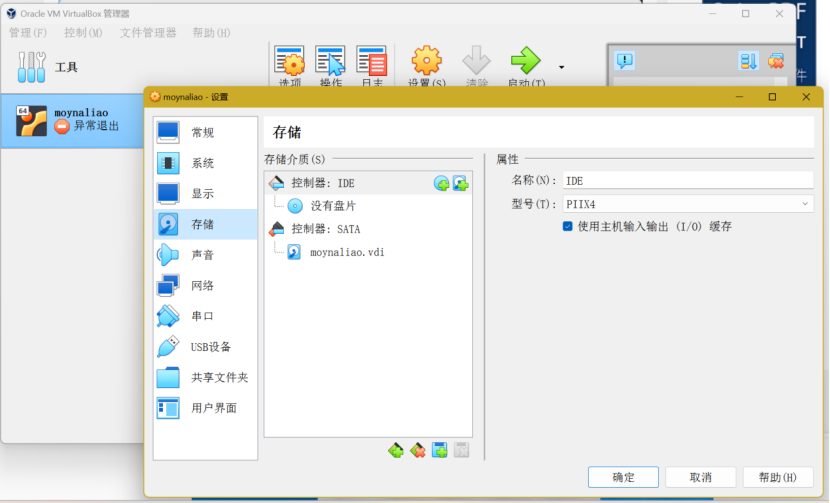Open 声音 settings category
The height and width of the screenshot is (503, 830).
(x=205, y=255)
